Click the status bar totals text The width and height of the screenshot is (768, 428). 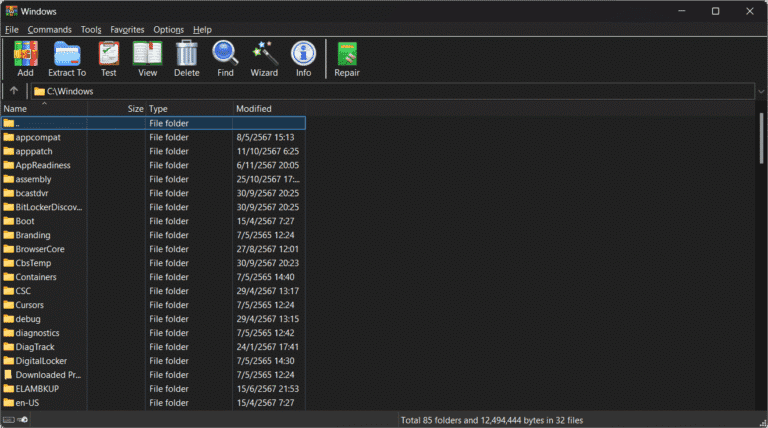(492, 420)
